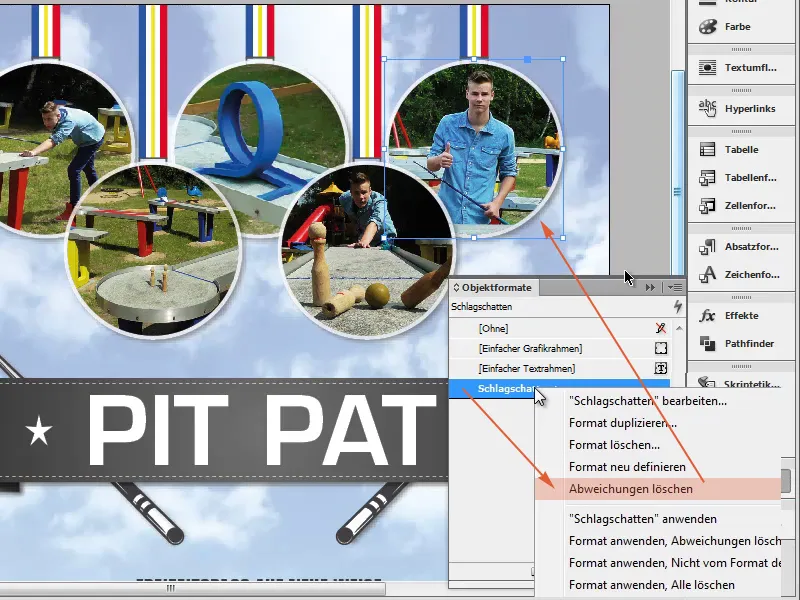Select [Ohne] object format
The image size is (800, 600).
coord(559,329)
